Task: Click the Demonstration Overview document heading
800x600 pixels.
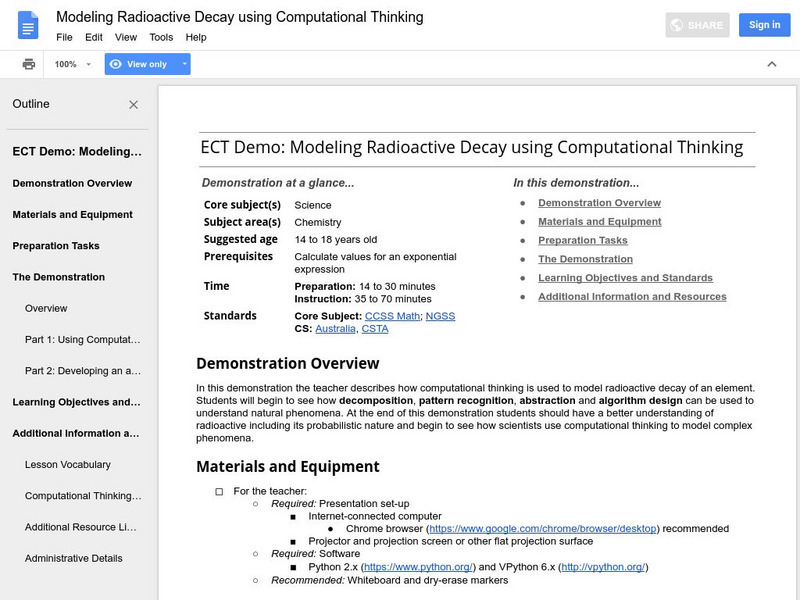Action: [288, 364]
